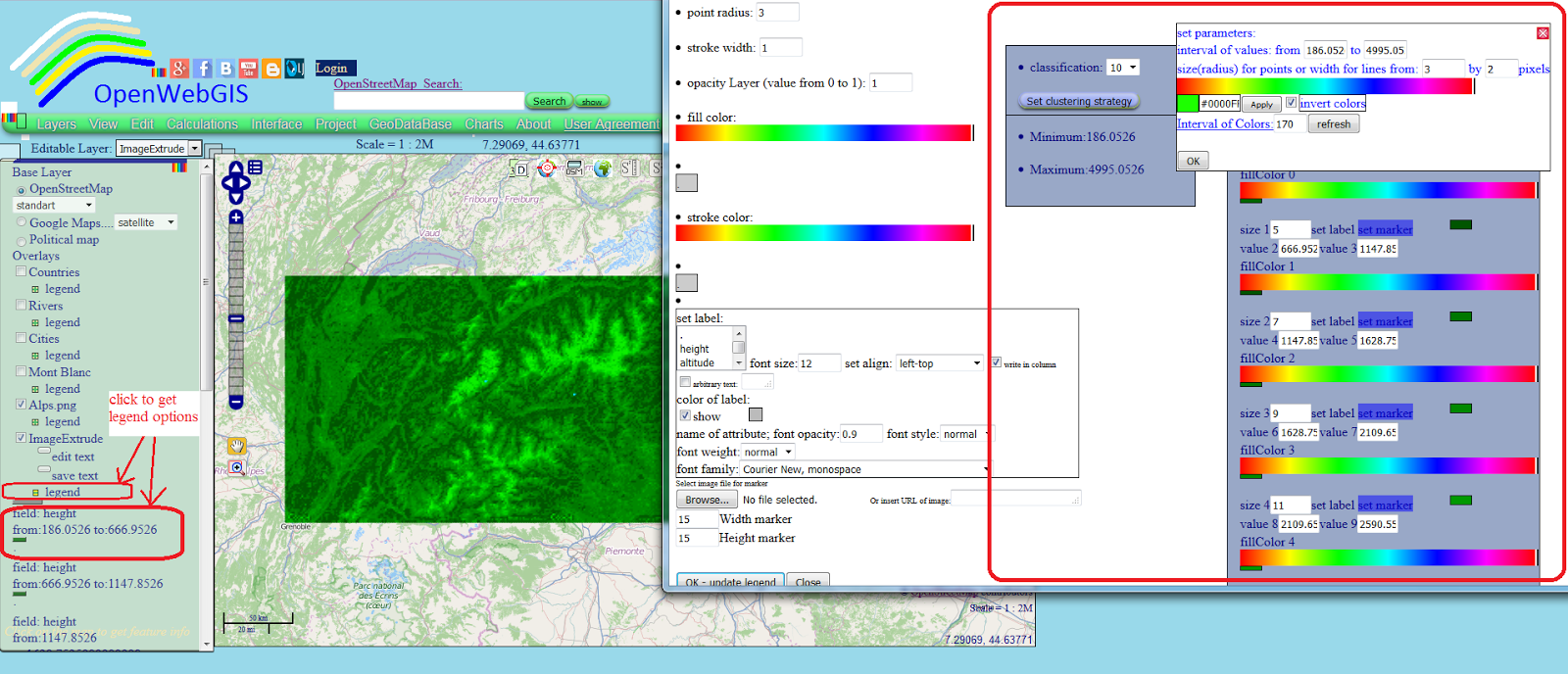Open the Charts menu
This screenshot has width=1568, height=674.
(x=484, y=124)
